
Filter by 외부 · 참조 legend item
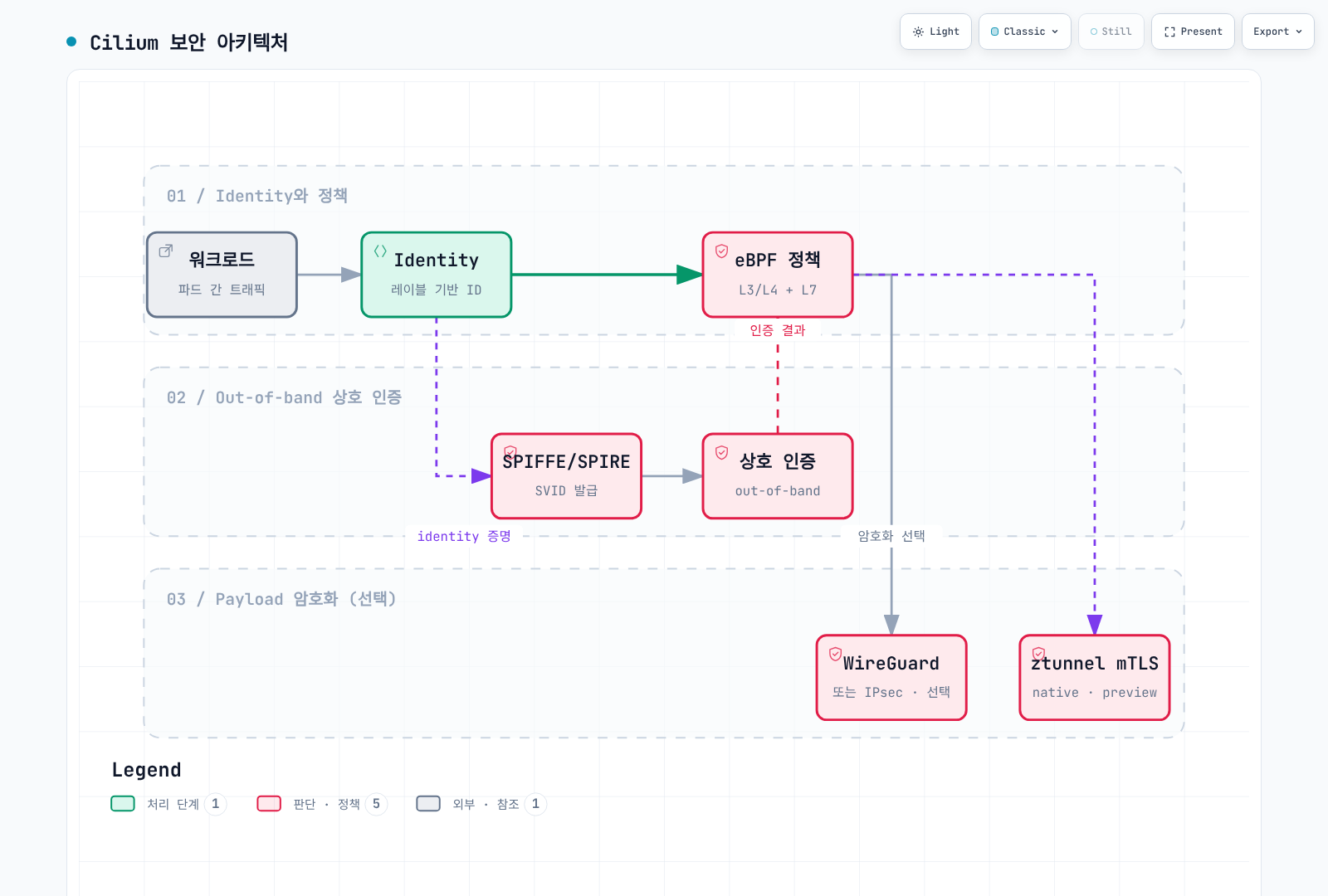coord(481,804)
